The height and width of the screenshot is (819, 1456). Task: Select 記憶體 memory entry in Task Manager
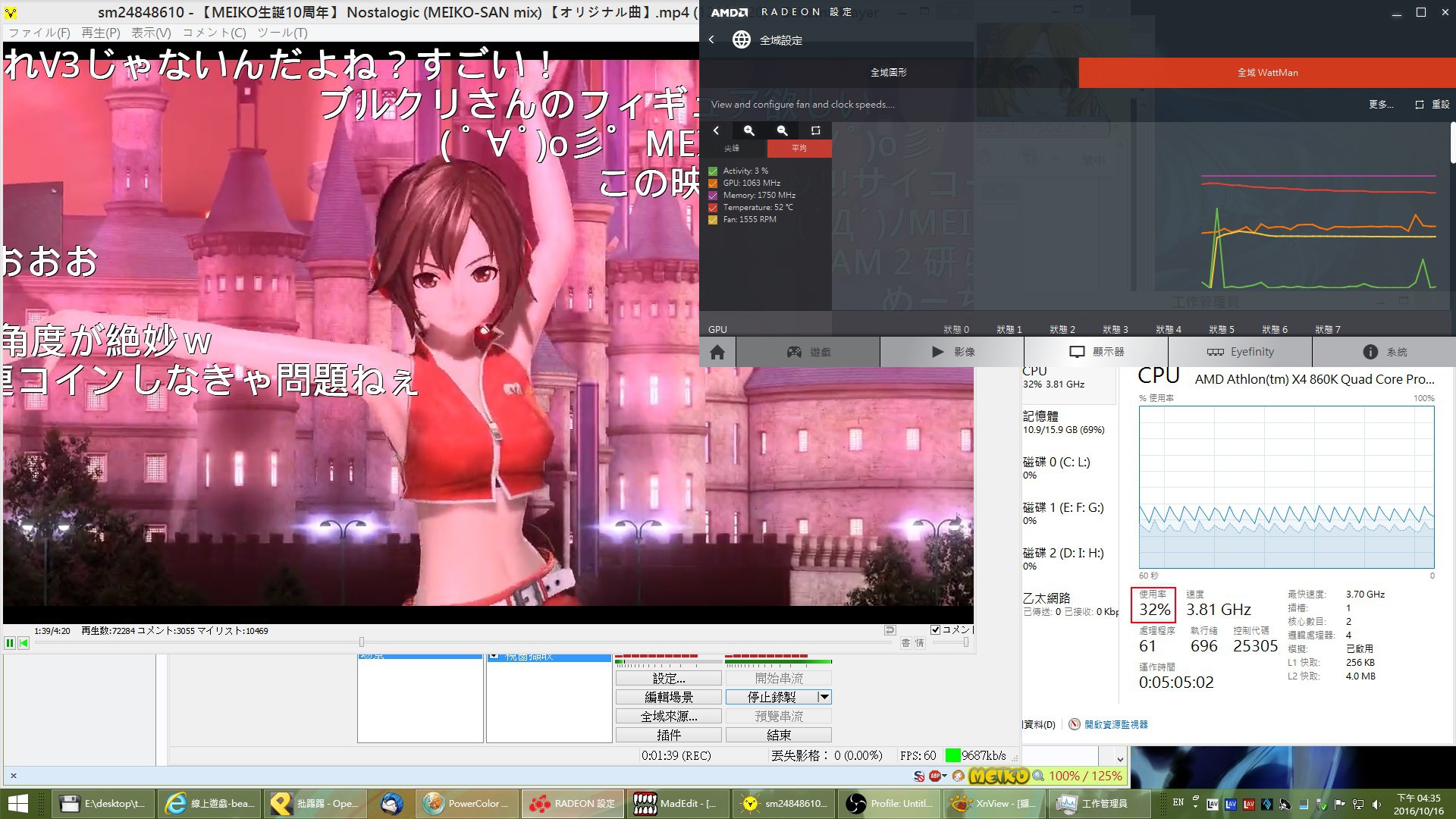1068,422
